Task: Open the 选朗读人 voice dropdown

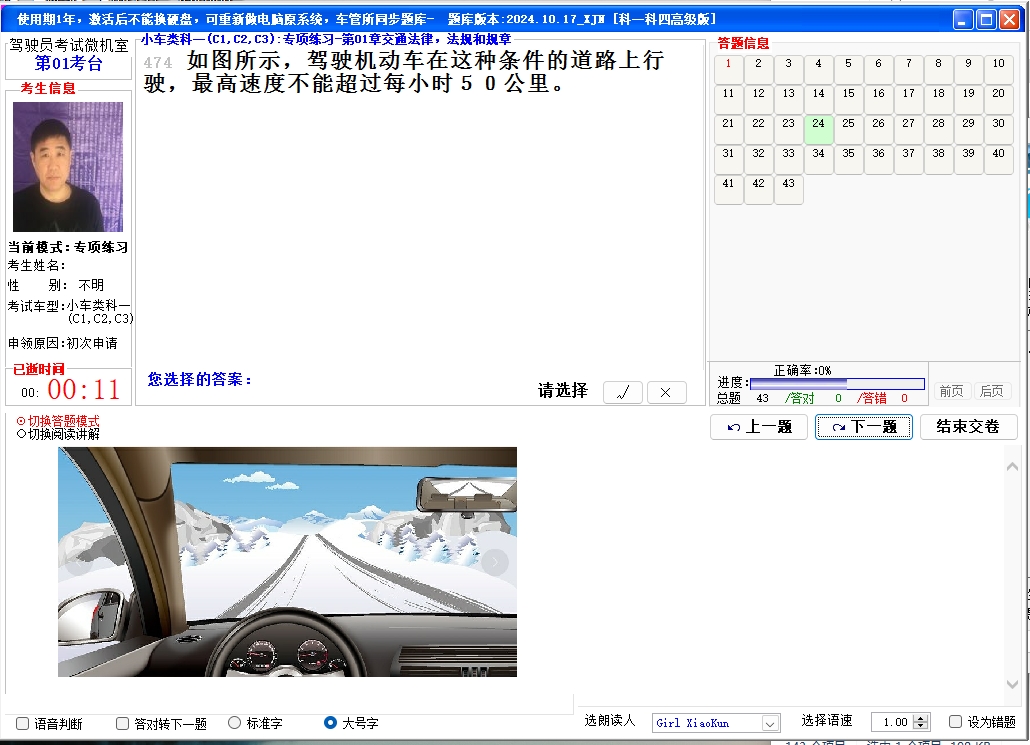Action: click(x=770, y=723)
